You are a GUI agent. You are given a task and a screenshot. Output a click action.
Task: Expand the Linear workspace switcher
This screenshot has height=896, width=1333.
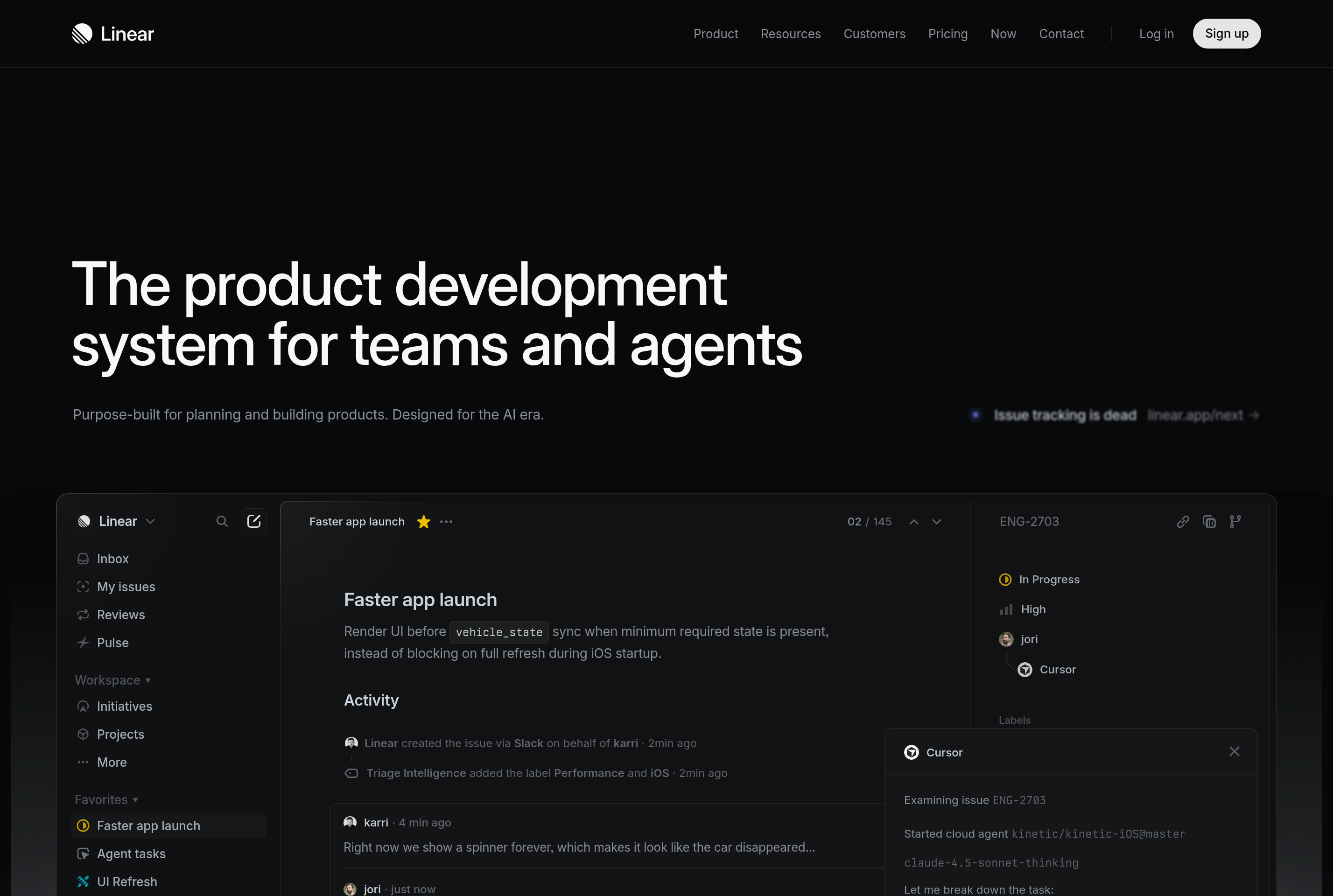[150, 521]
